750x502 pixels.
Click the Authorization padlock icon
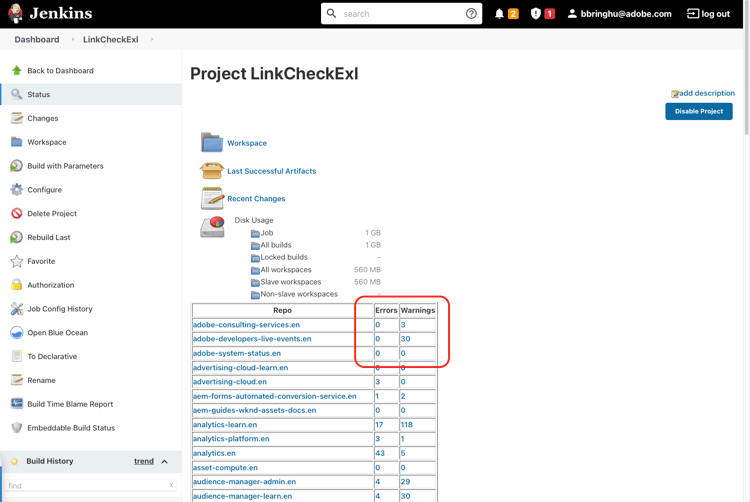pyautogui.click(x=17, y=284)
